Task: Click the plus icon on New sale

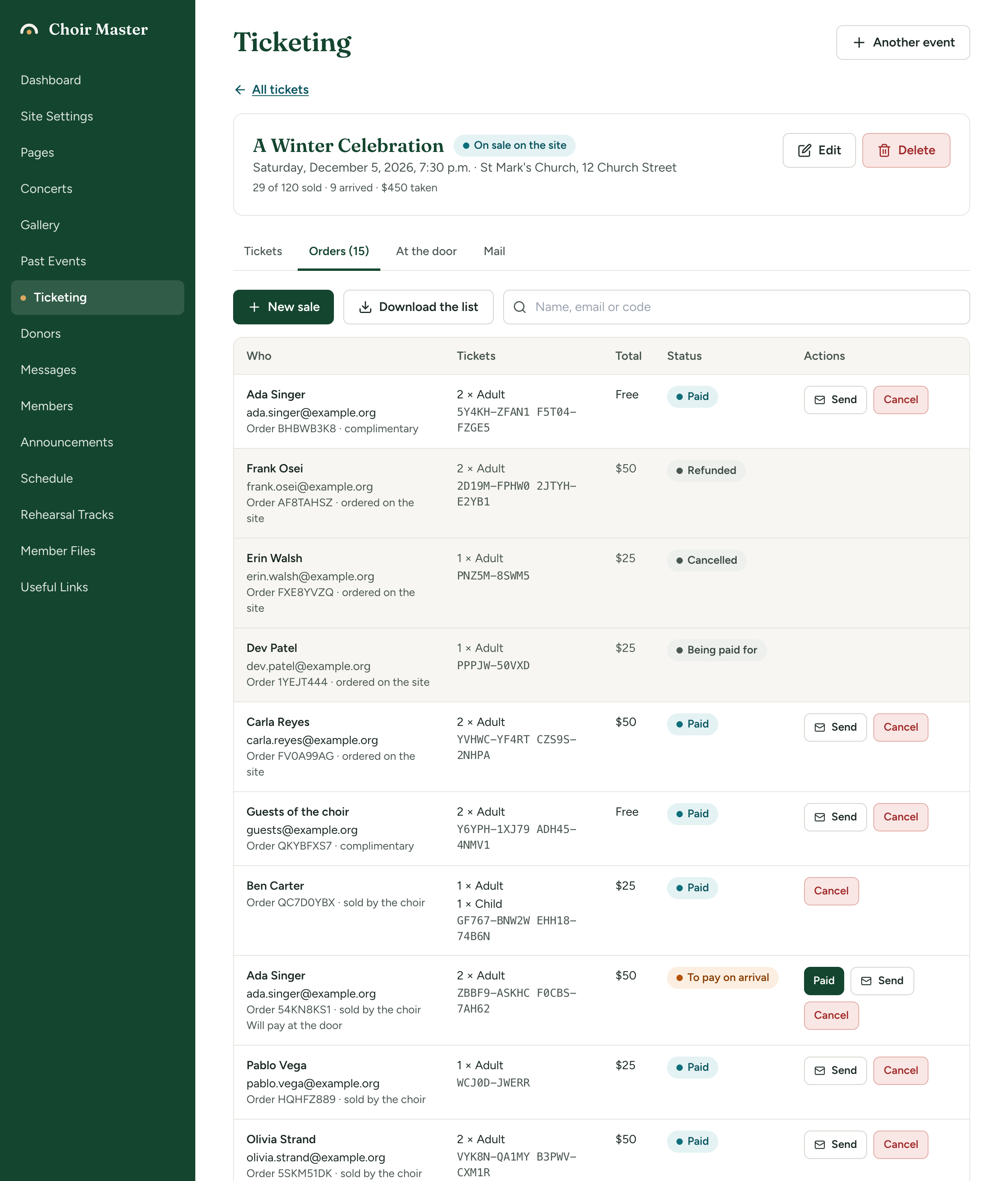Action: [254, 307]
